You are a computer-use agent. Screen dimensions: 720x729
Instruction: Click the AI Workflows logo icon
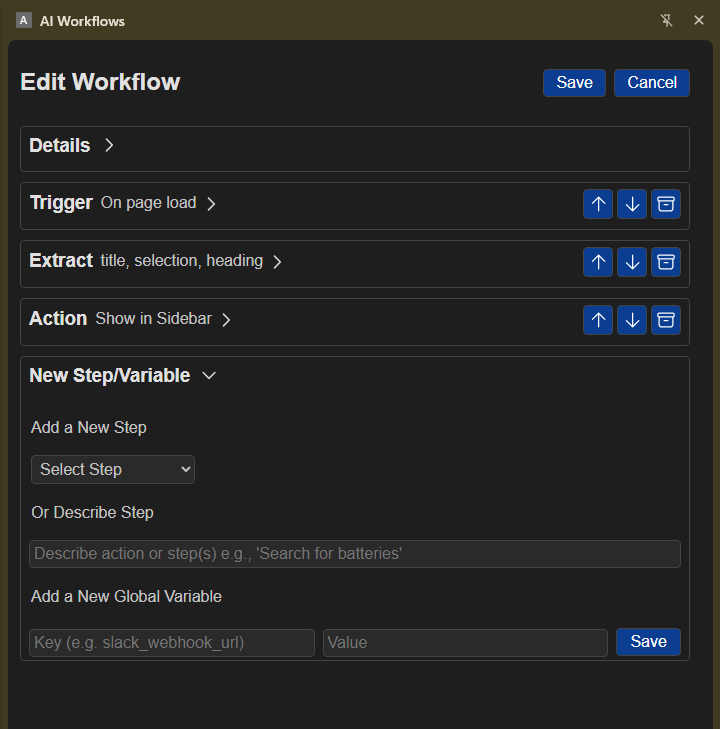click(x=24, y=20)
